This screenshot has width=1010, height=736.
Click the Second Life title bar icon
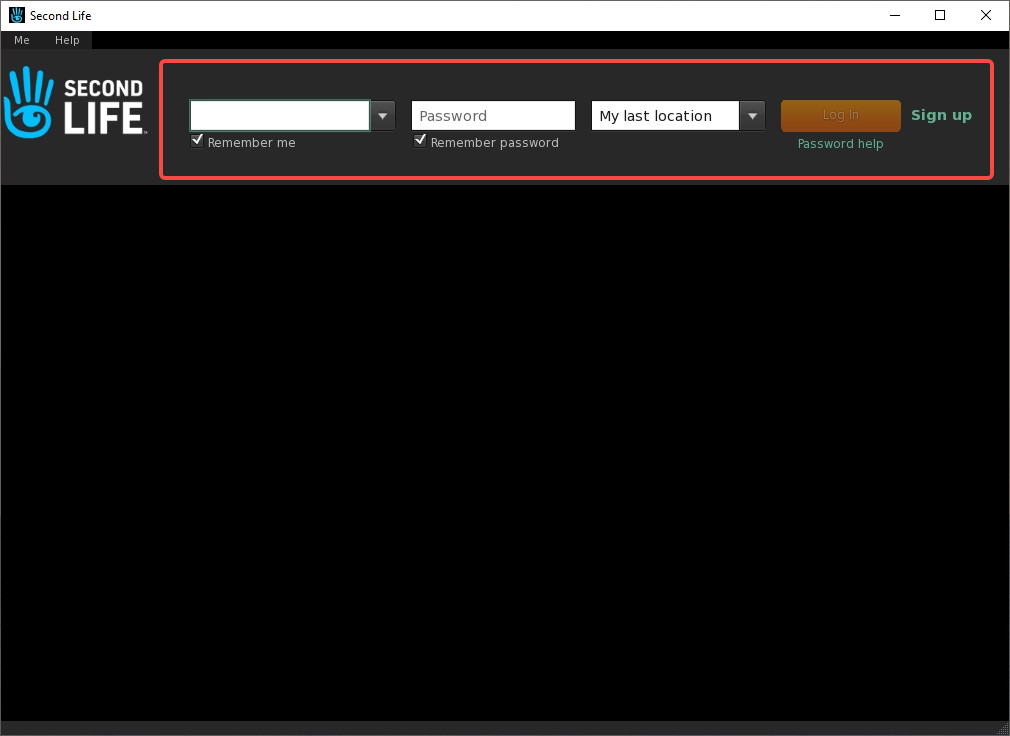pos(16,15)
